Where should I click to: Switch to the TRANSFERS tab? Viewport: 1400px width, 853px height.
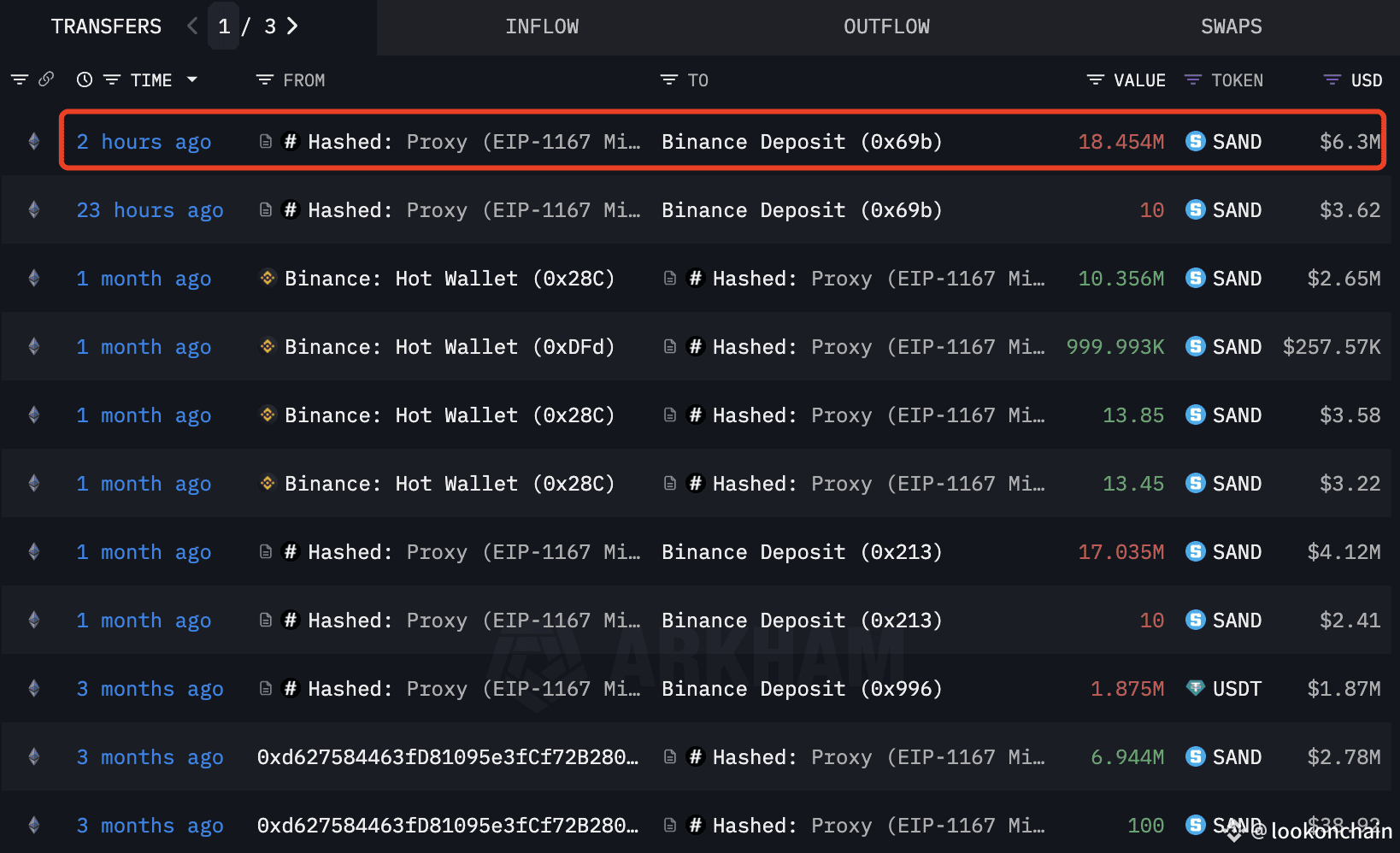106,26
